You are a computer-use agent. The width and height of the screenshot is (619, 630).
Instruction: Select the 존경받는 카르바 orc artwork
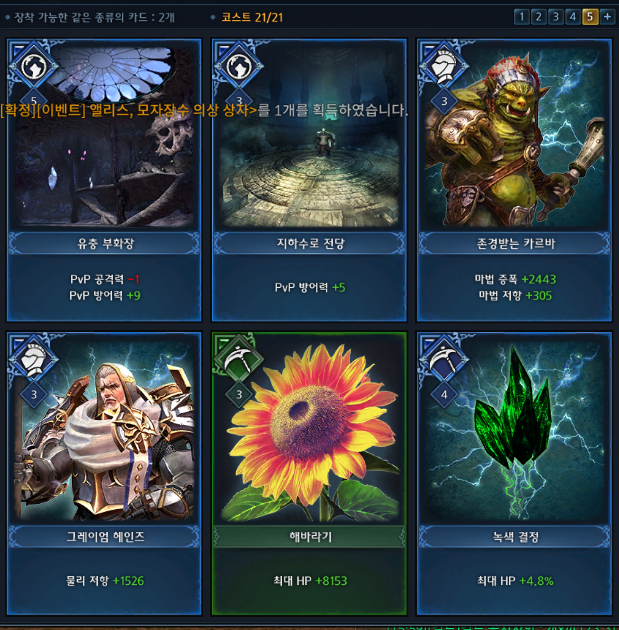pos(514,137)
